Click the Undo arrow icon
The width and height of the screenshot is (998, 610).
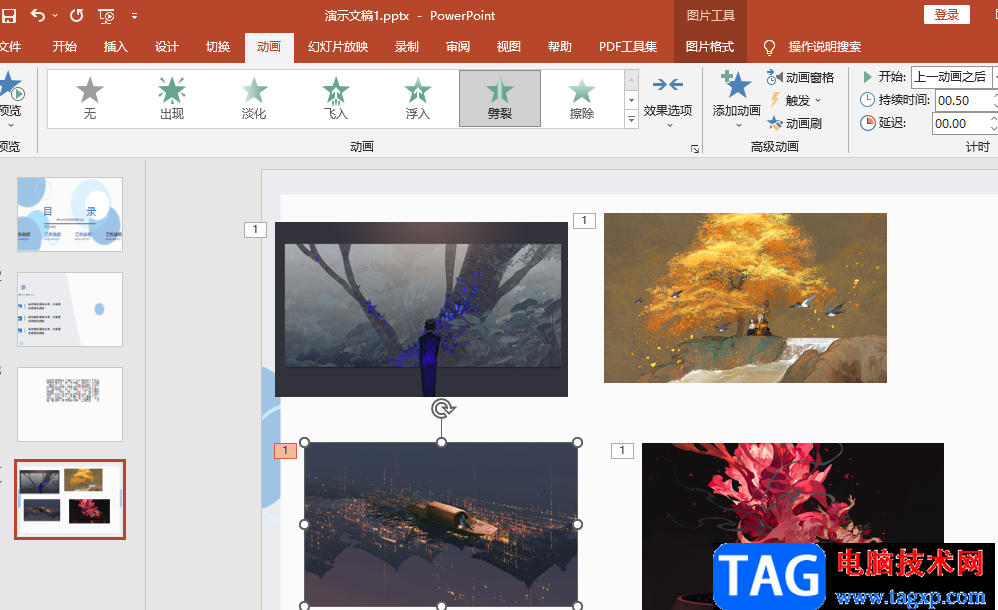pyautogui.click(x=38, y=15)
